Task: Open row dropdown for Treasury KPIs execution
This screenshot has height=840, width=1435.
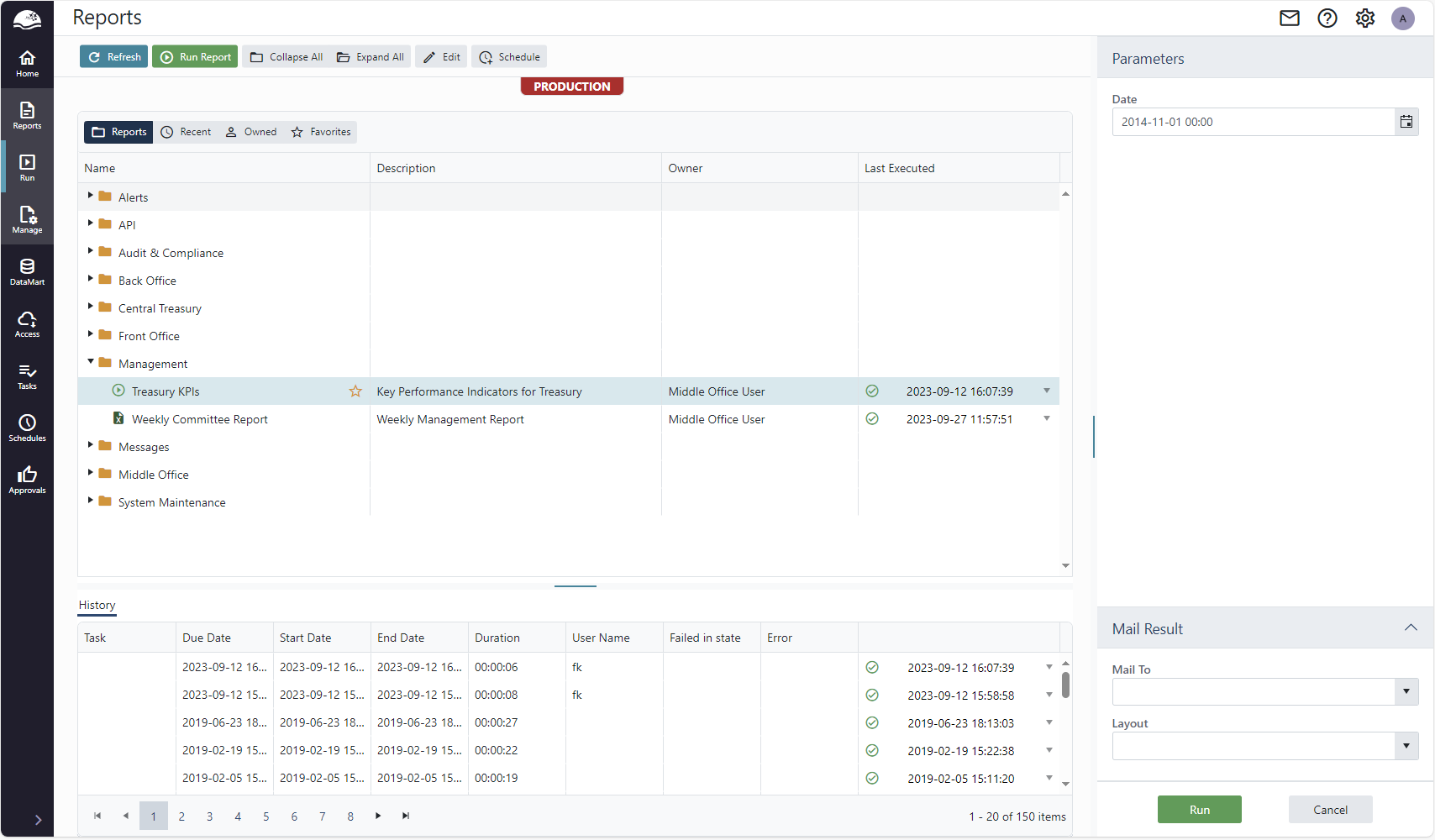Action: [1047, 391]
